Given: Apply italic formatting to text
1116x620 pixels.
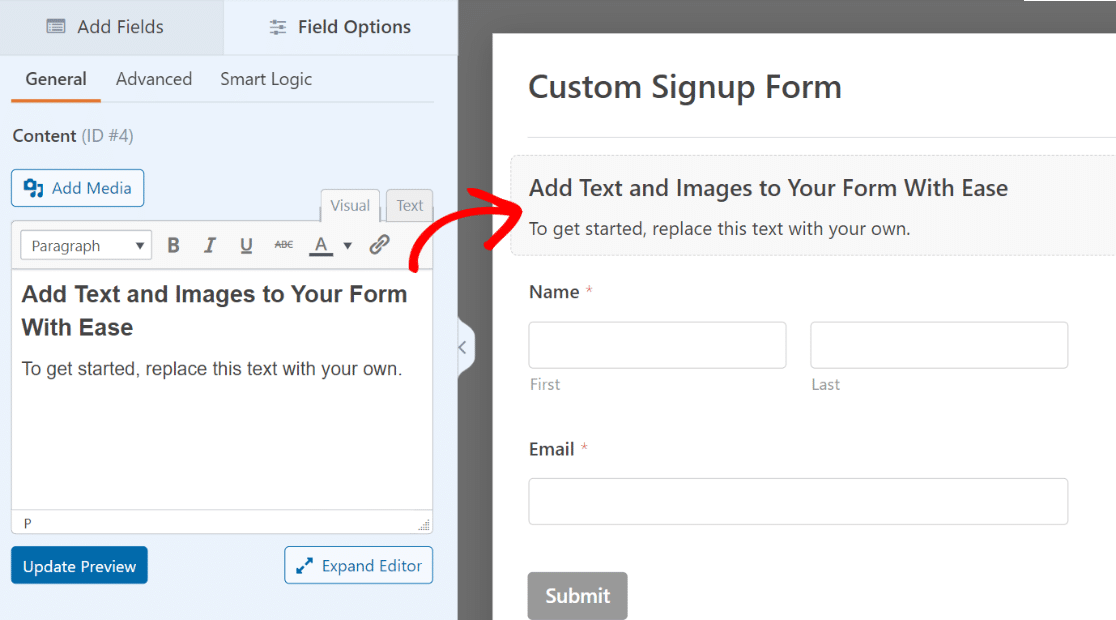Looking at the screenshot, I should [210, 245].
